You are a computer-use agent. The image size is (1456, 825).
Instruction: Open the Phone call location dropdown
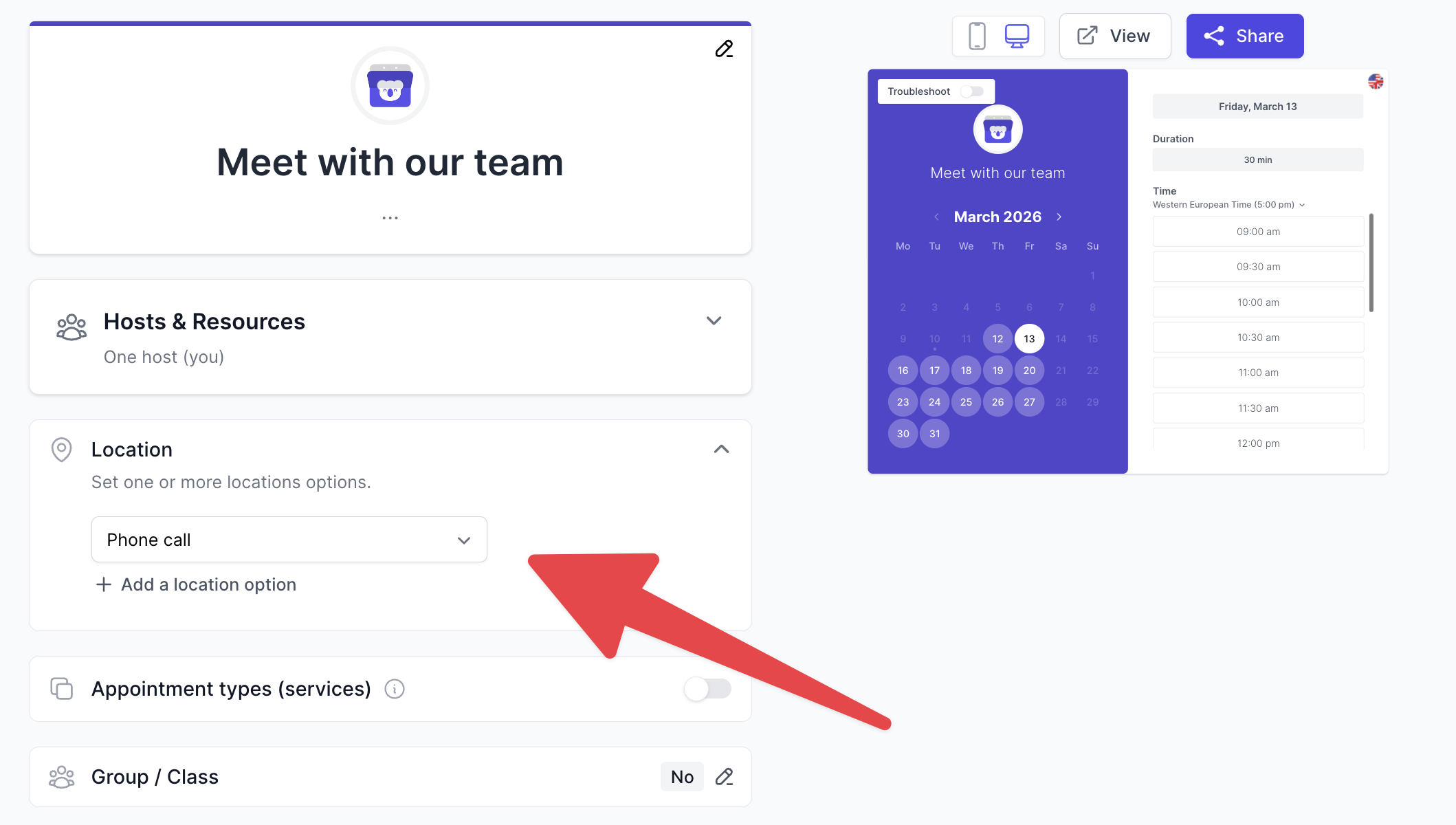(x=289, y=540)
